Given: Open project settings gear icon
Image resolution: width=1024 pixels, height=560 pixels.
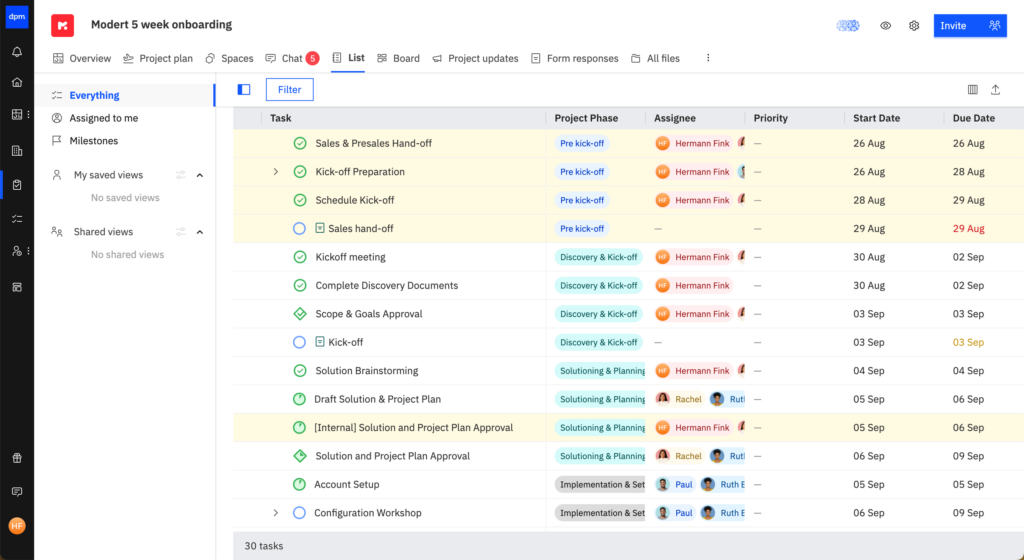Looking at the screenshot, I should (x=914, y=25).
